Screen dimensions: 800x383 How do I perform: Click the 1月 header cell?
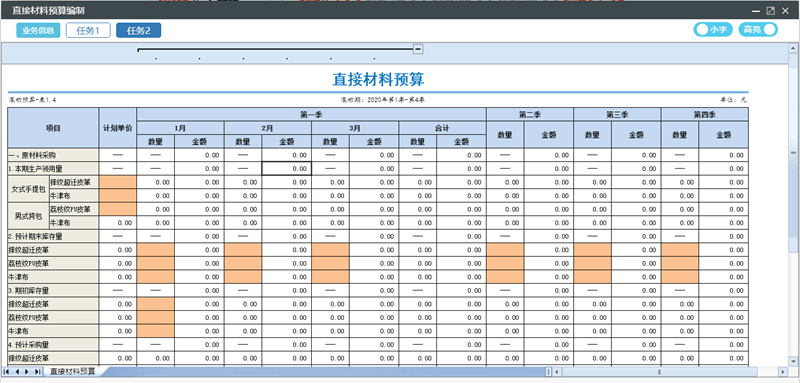[181, 128]
